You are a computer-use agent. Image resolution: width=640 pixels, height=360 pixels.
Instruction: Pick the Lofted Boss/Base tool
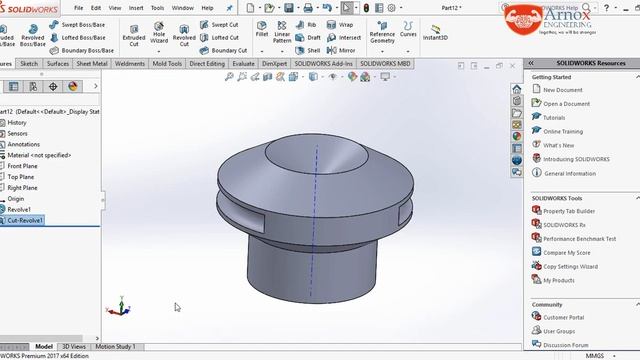point(78,38)
